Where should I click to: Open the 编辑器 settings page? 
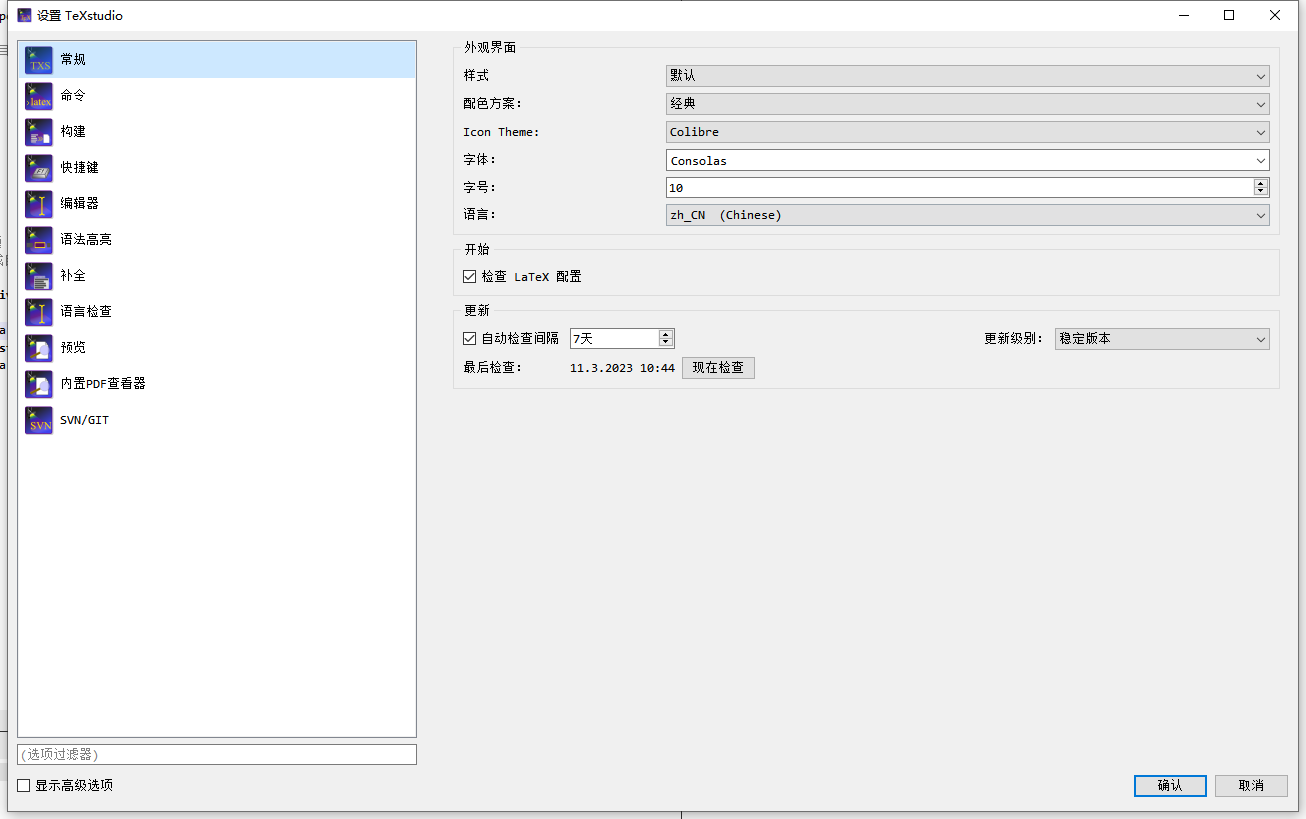point(217,203)
